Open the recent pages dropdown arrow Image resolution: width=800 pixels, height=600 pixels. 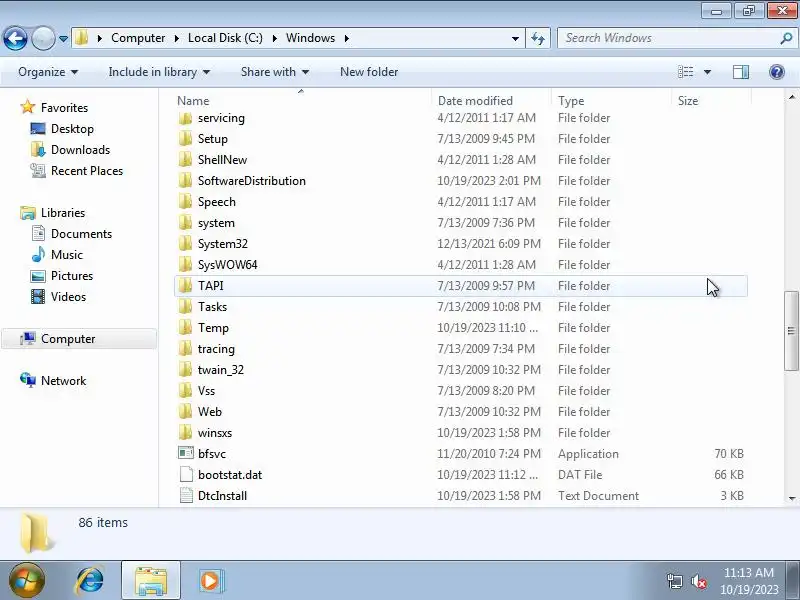(63, 38)
